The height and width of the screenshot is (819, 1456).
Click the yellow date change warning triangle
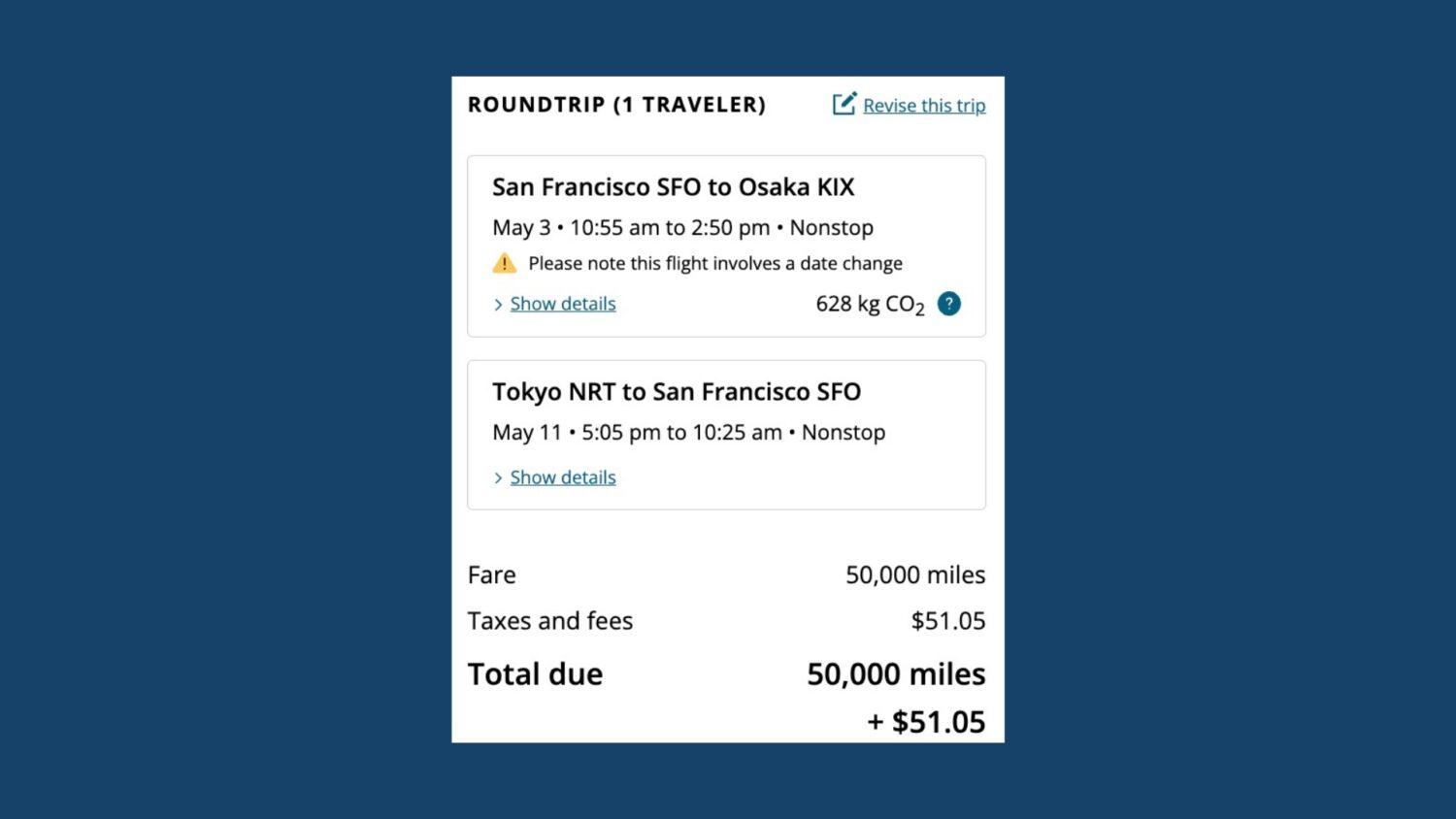click(x=504, y=262)
